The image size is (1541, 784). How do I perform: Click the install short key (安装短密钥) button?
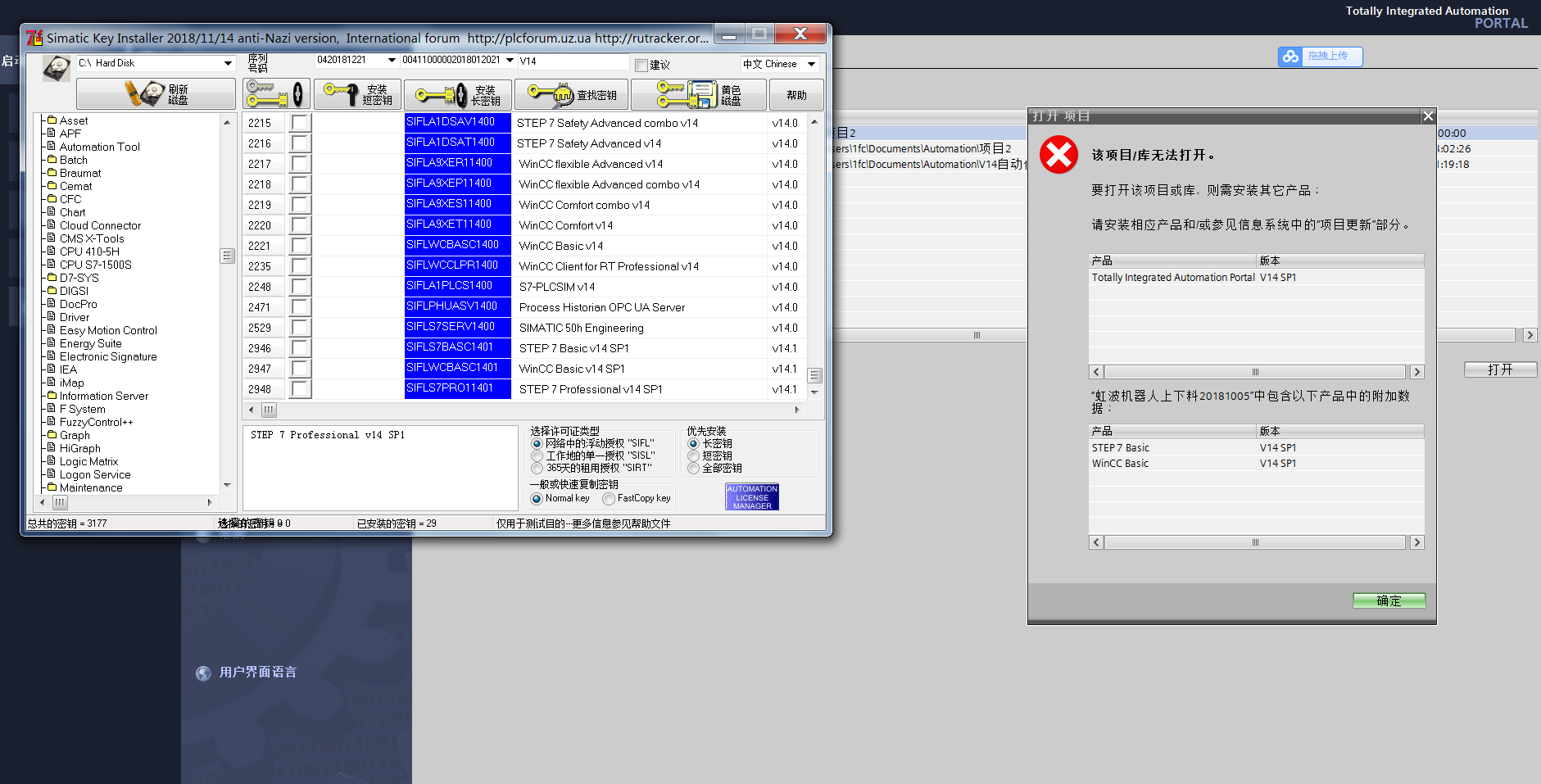coord(357,94)
